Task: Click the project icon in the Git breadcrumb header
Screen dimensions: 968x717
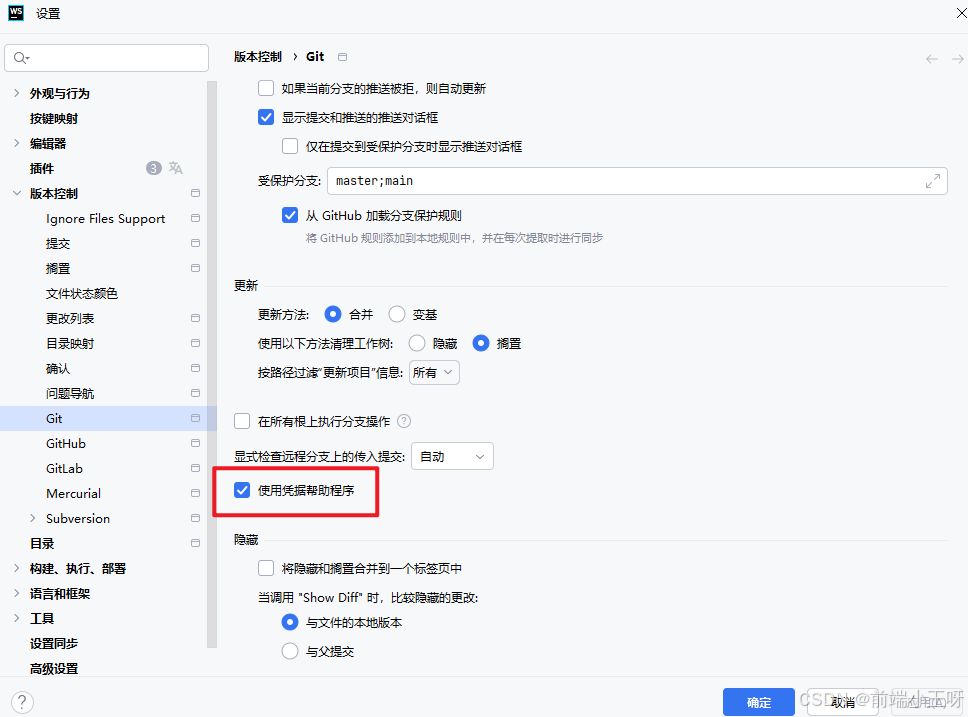Action: click(x=343, y=57)
